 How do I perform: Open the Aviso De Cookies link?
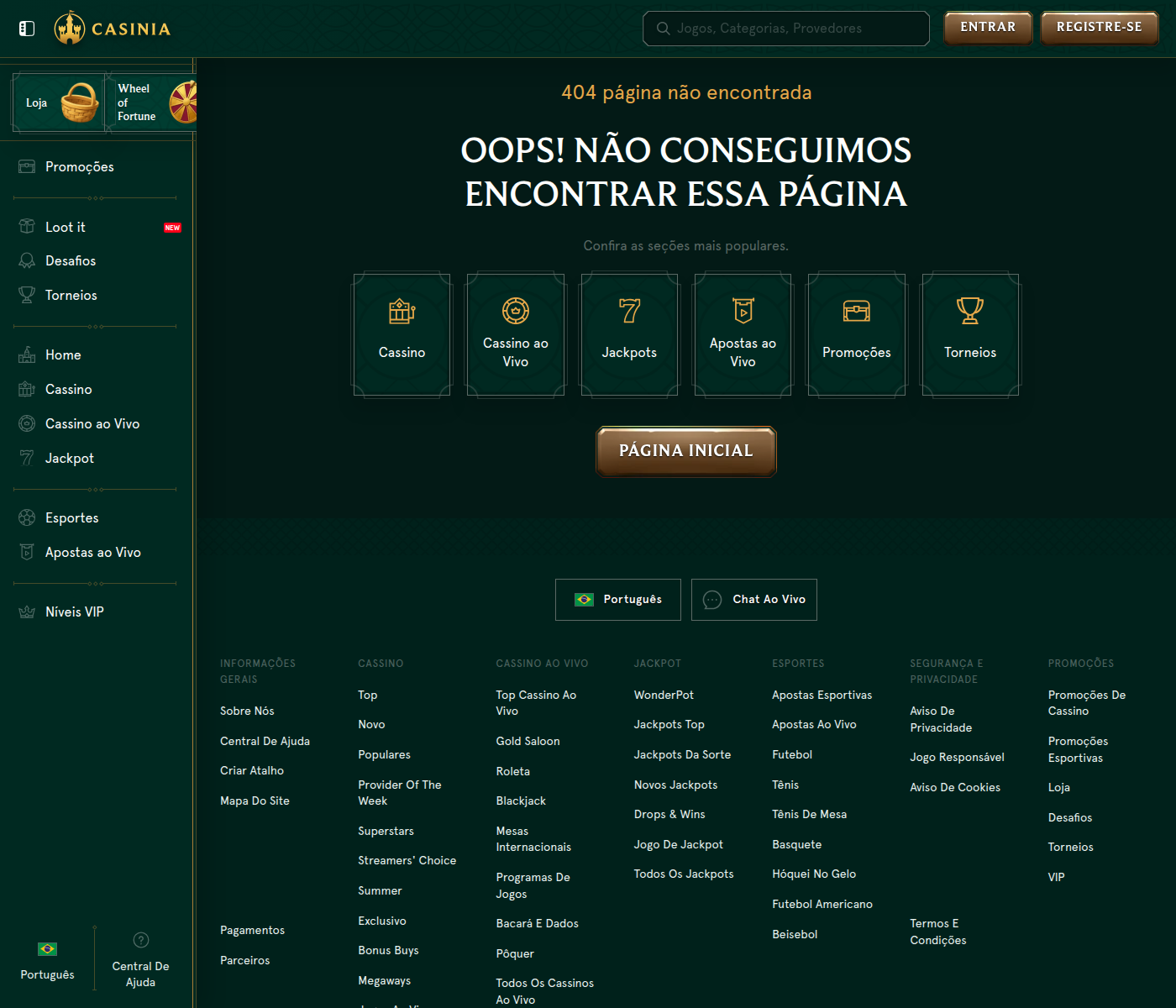pos(955,788)
